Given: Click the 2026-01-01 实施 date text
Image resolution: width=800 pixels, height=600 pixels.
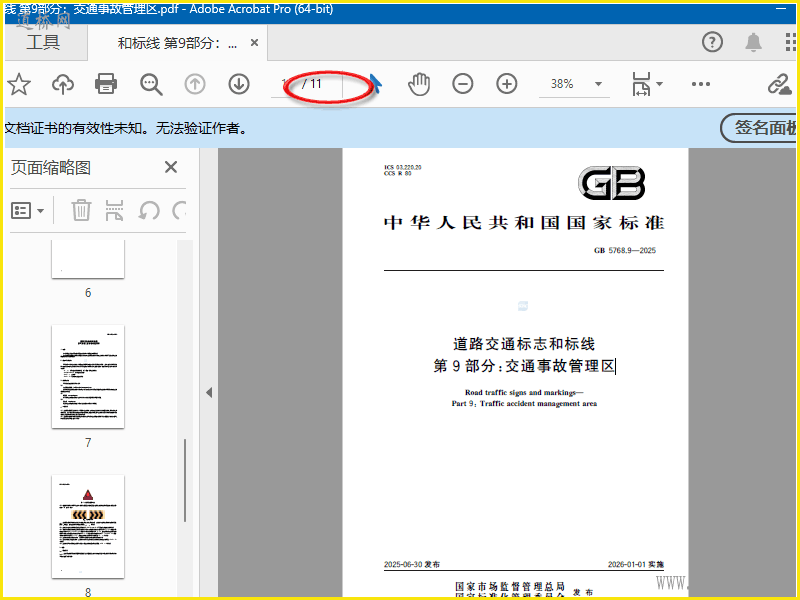Looking at the screenshot, I should point(636,564).
